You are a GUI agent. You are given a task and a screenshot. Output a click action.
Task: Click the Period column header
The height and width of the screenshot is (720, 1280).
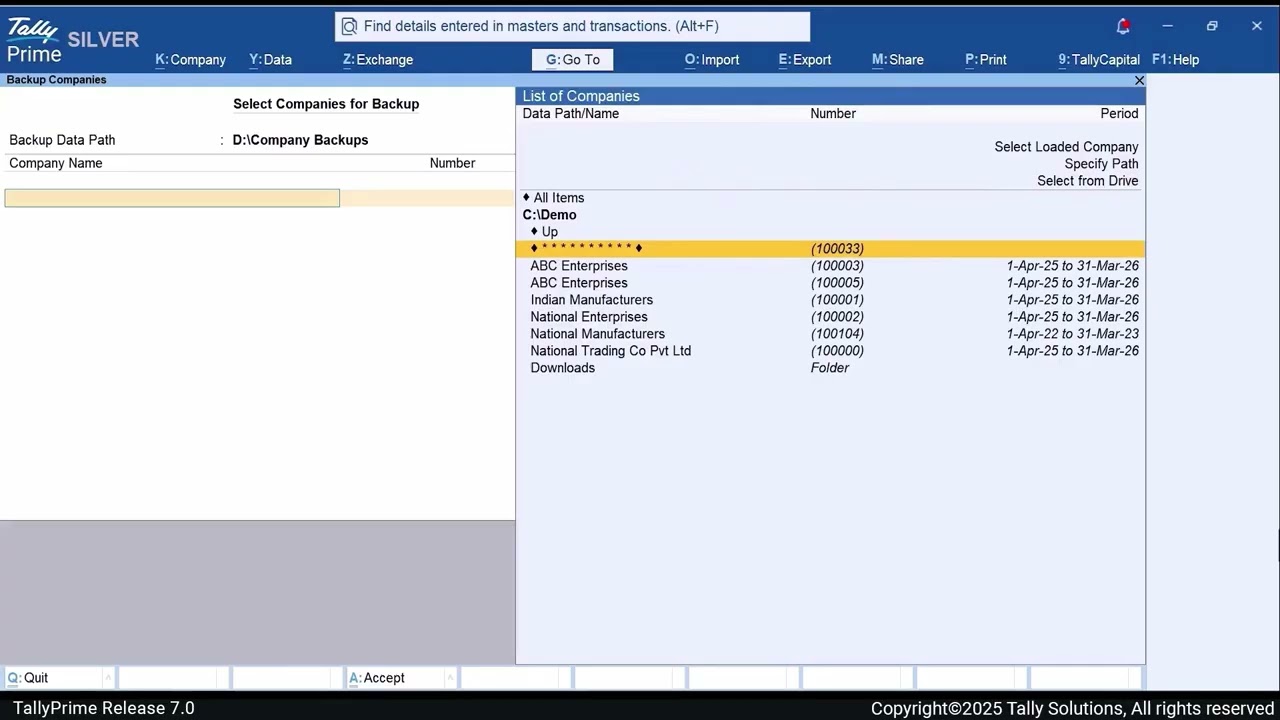tap(1119, 114)
